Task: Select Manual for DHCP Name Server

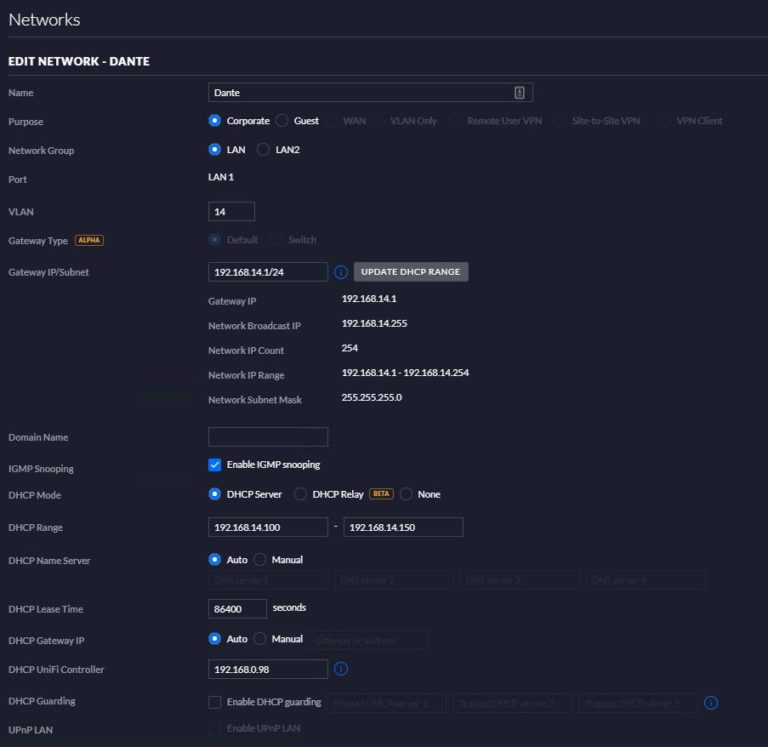Action: click(260, 560)
